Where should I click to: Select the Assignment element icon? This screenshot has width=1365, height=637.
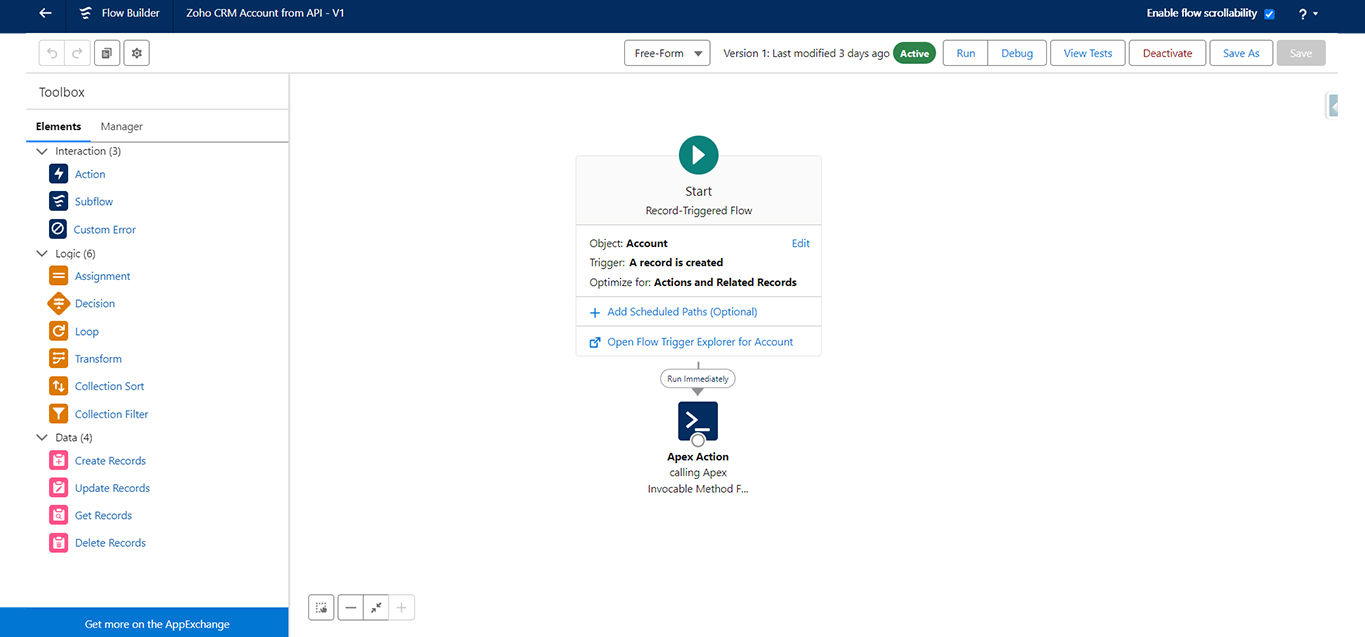pos(58,276)
